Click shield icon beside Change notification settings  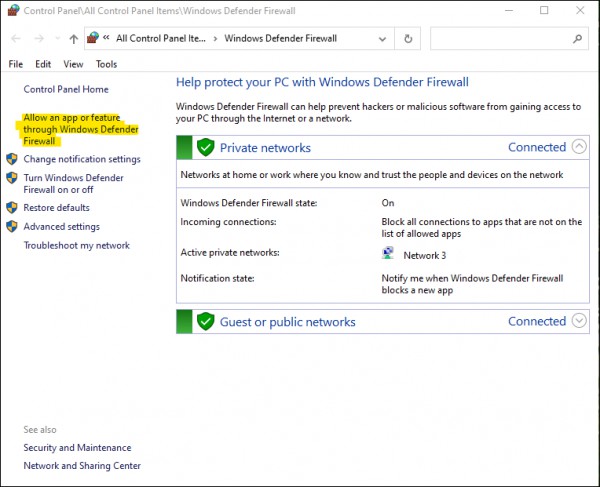tap(12, 159)
